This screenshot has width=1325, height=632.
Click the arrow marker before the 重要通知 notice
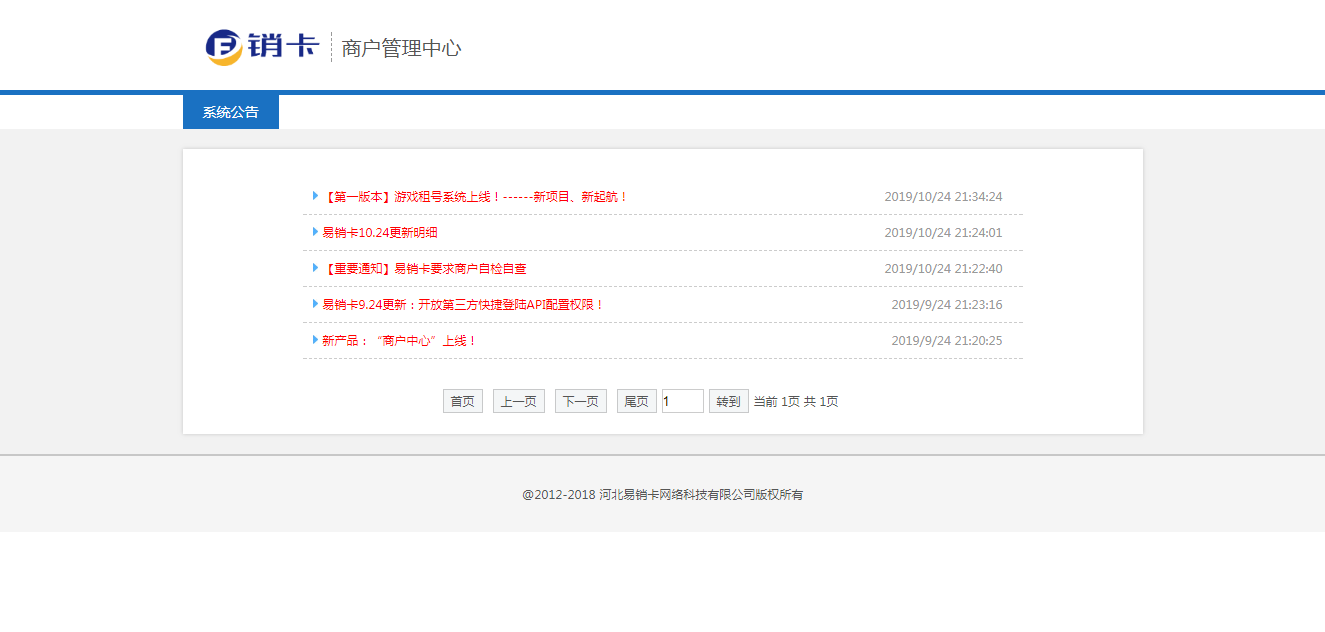click(x=315, y=268)
